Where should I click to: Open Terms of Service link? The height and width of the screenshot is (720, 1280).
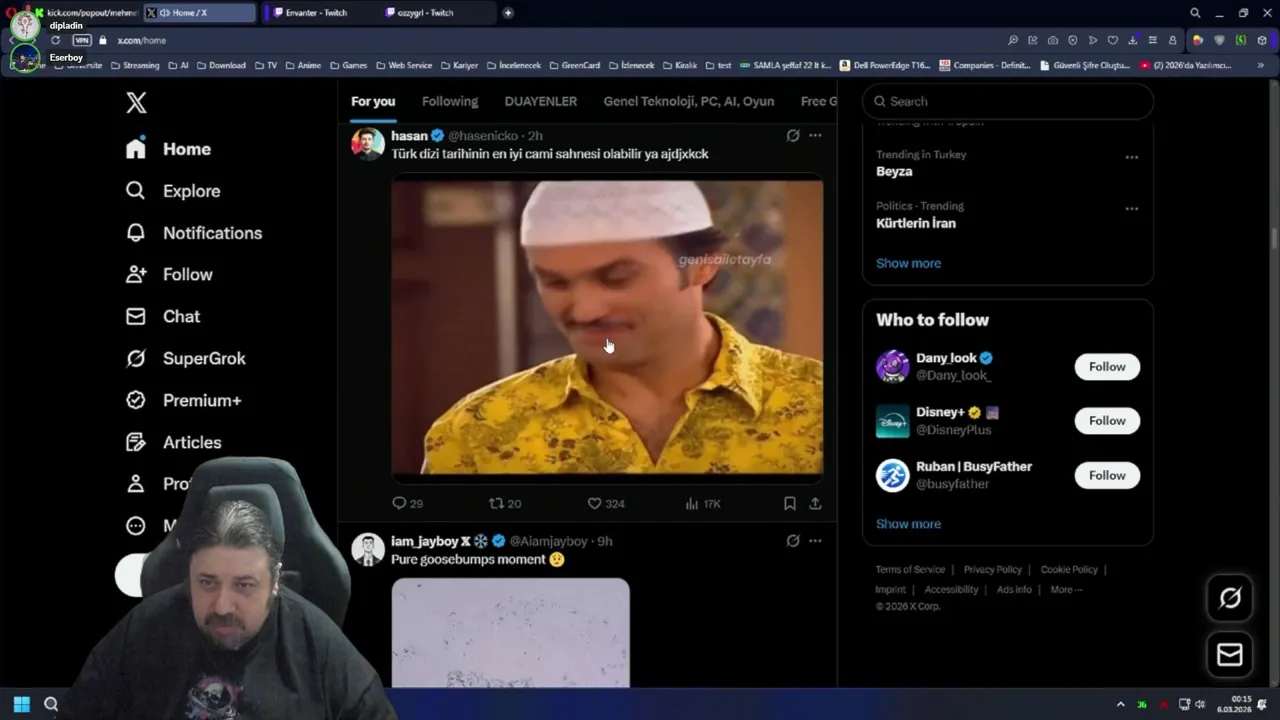pos(910,570)
